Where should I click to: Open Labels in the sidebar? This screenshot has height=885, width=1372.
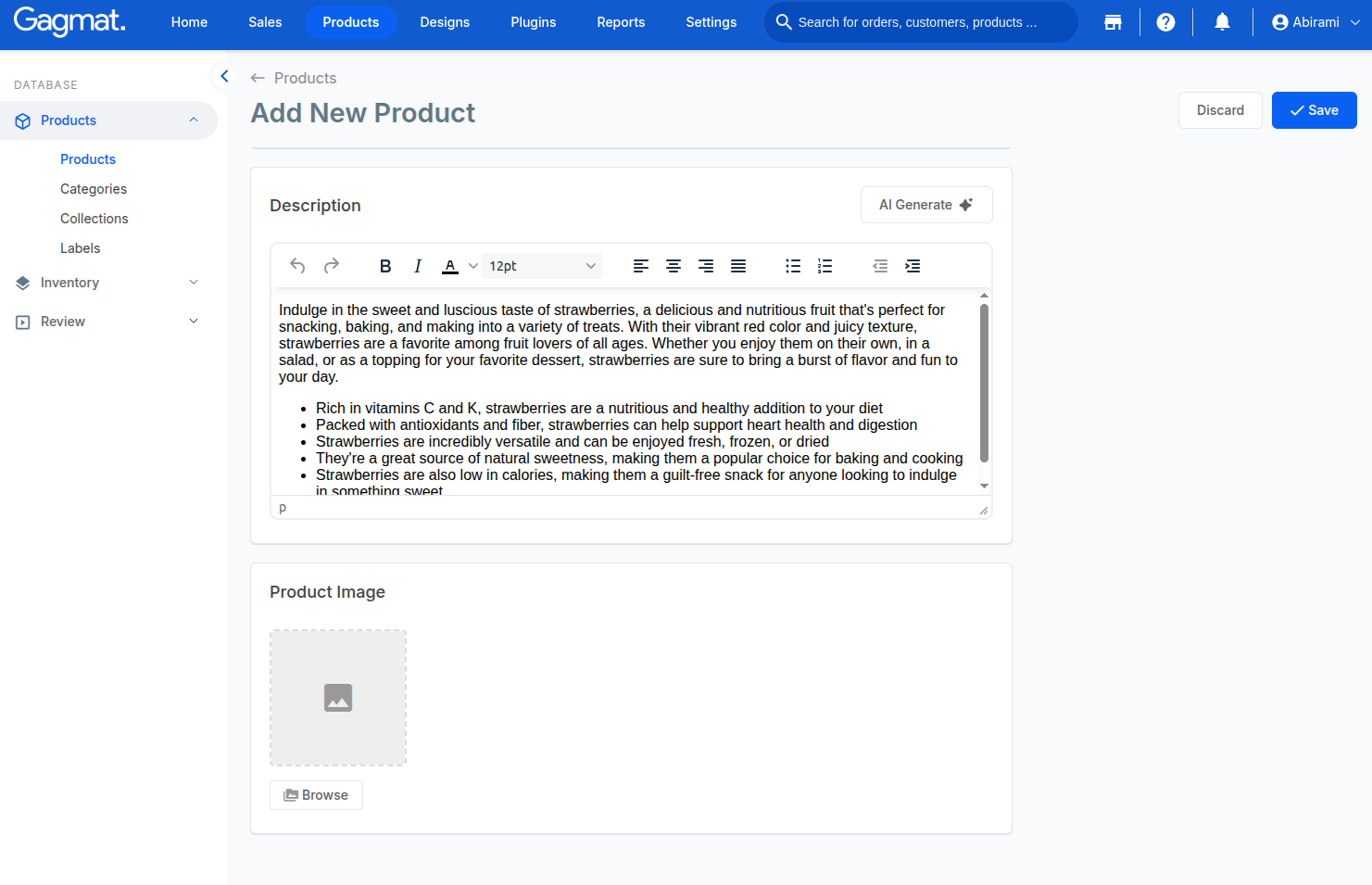tap(81, 248)
